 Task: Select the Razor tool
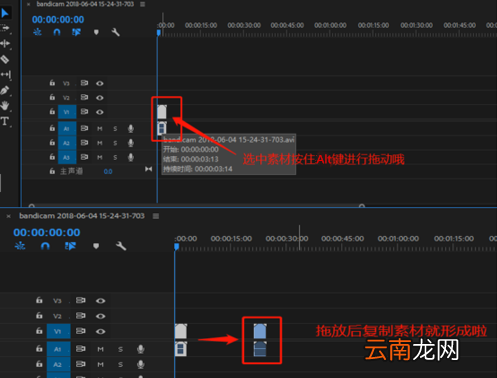pyautogui.click(x=5, y=59)
